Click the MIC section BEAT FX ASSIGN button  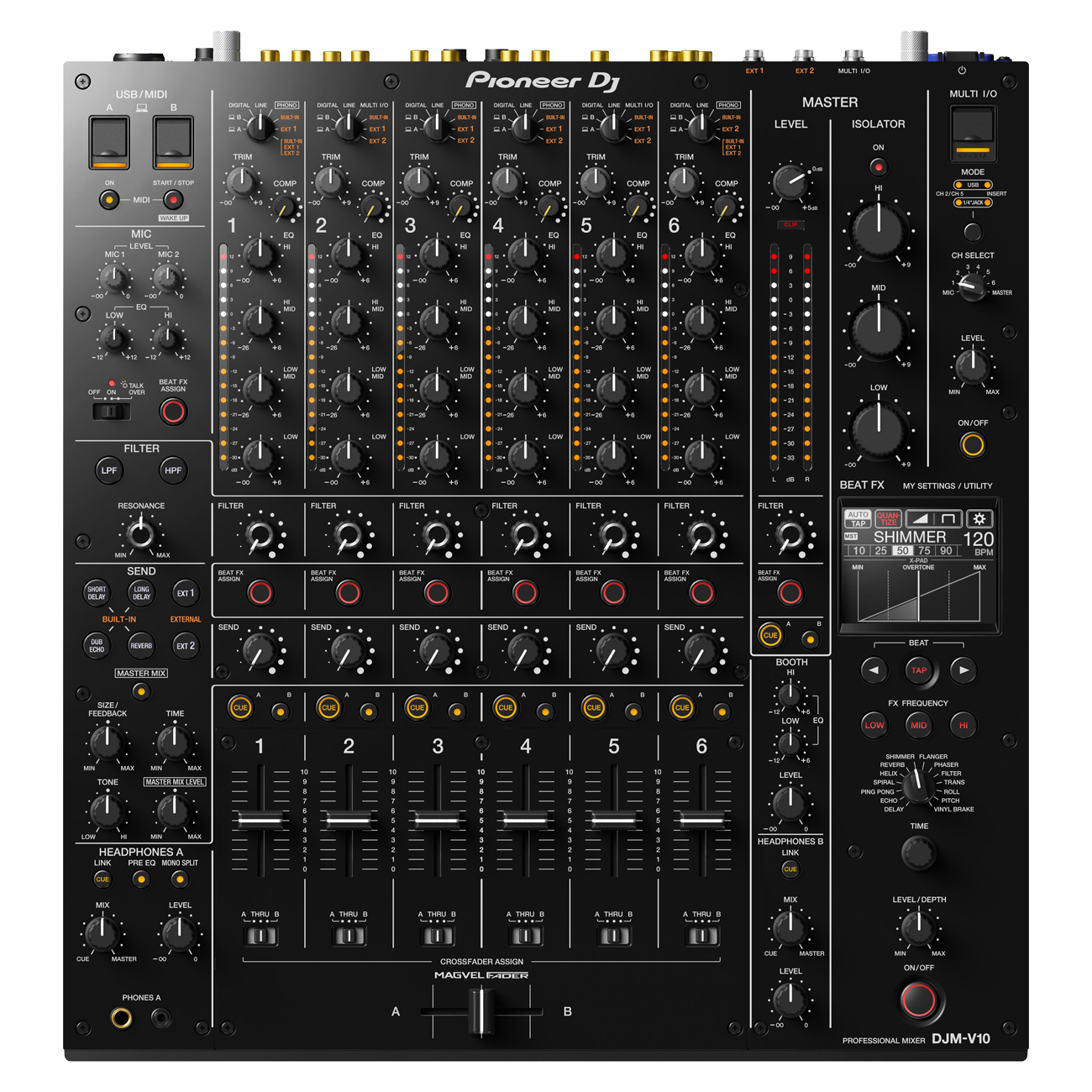173,412
